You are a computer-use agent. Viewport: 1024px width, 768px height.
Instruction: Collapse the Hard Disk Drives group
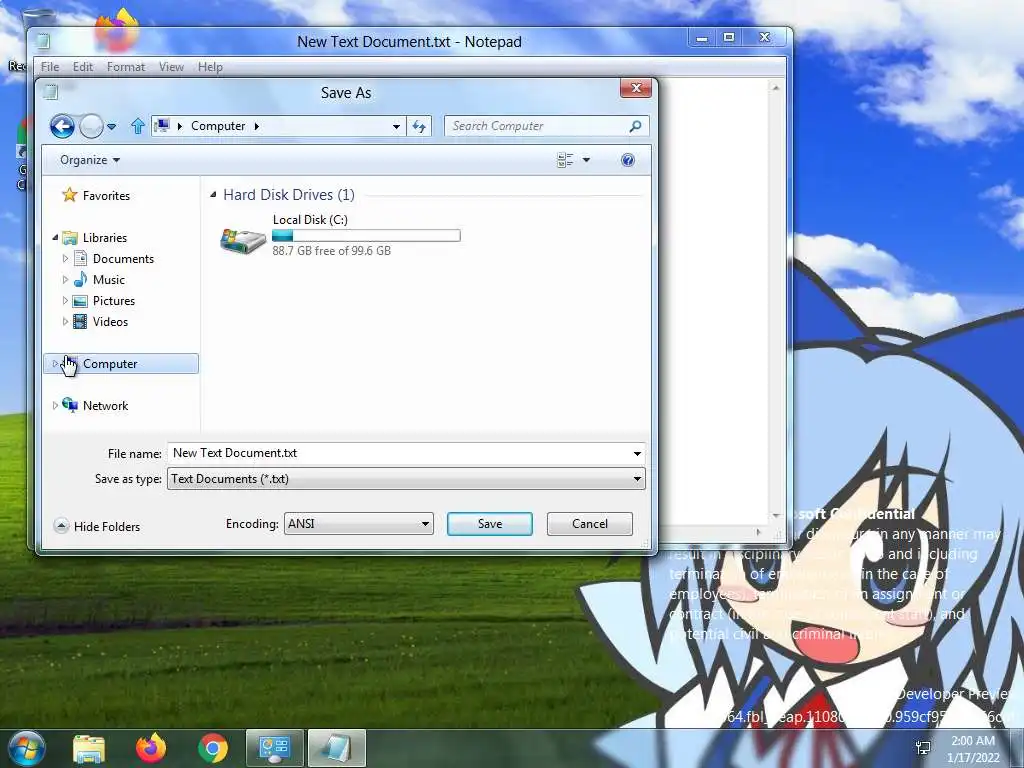coord(213,195)
